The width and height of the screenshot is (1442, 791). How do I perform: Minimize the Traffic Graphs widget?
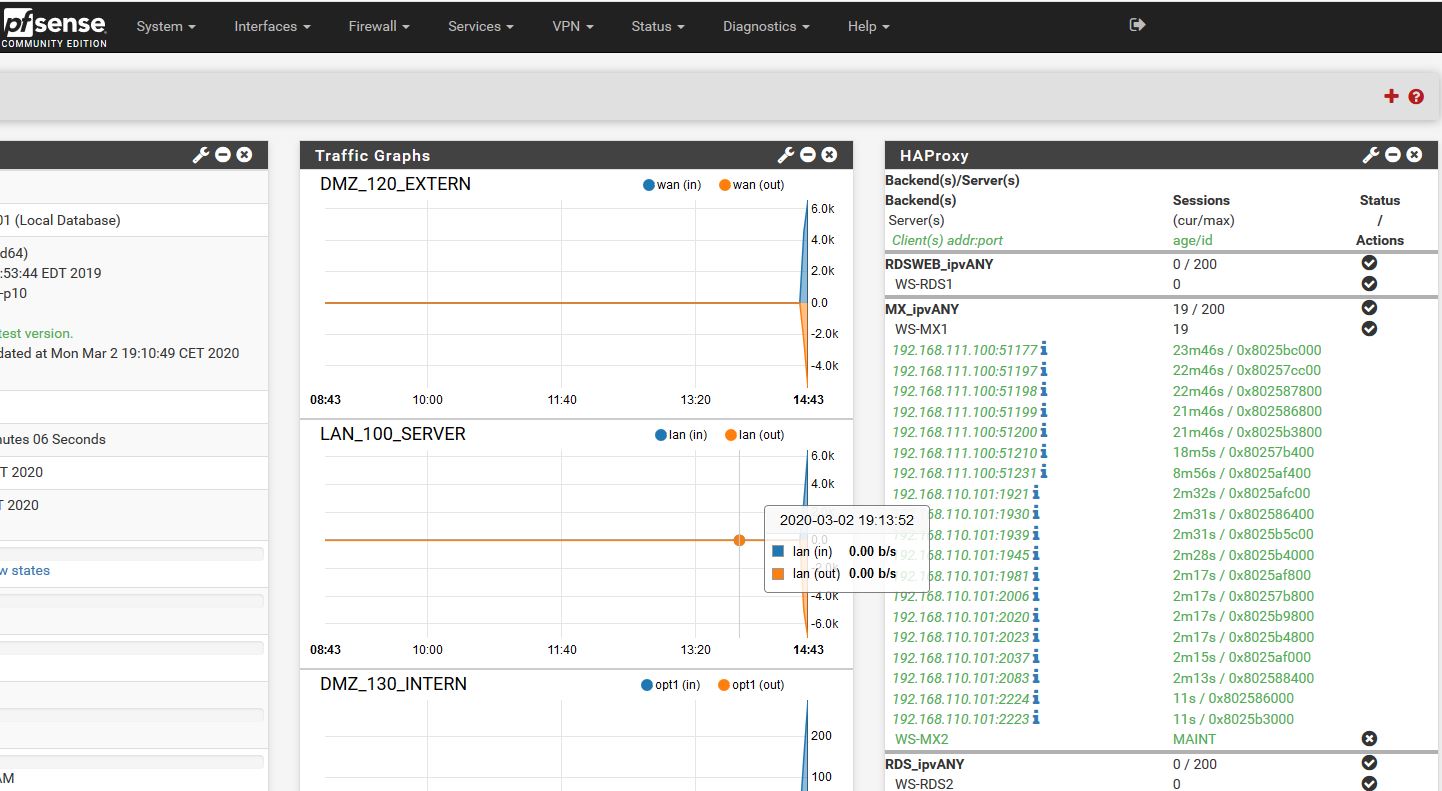(x=808, y=155)
